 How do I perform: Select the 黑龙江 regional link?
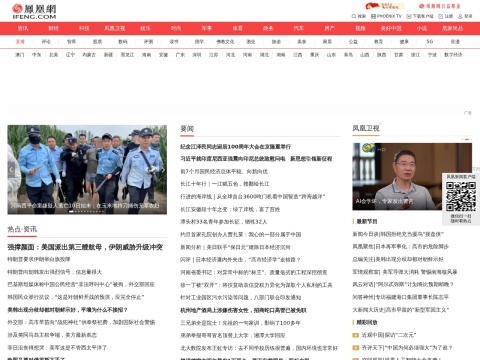[x=127, y=55]
